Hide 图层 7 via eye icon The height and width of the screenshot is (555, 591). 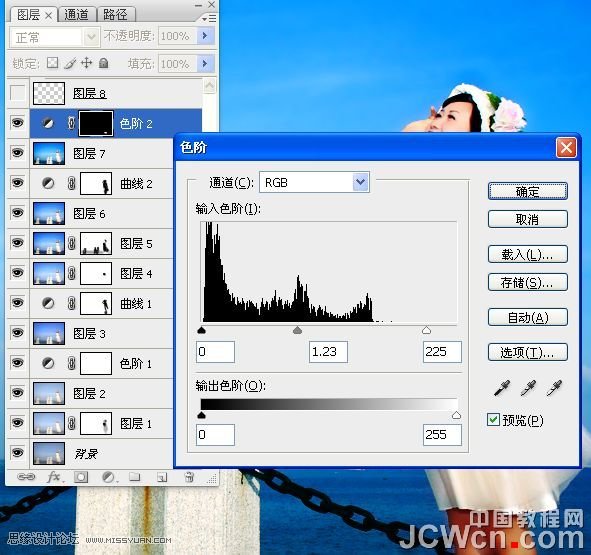(17, 153)
